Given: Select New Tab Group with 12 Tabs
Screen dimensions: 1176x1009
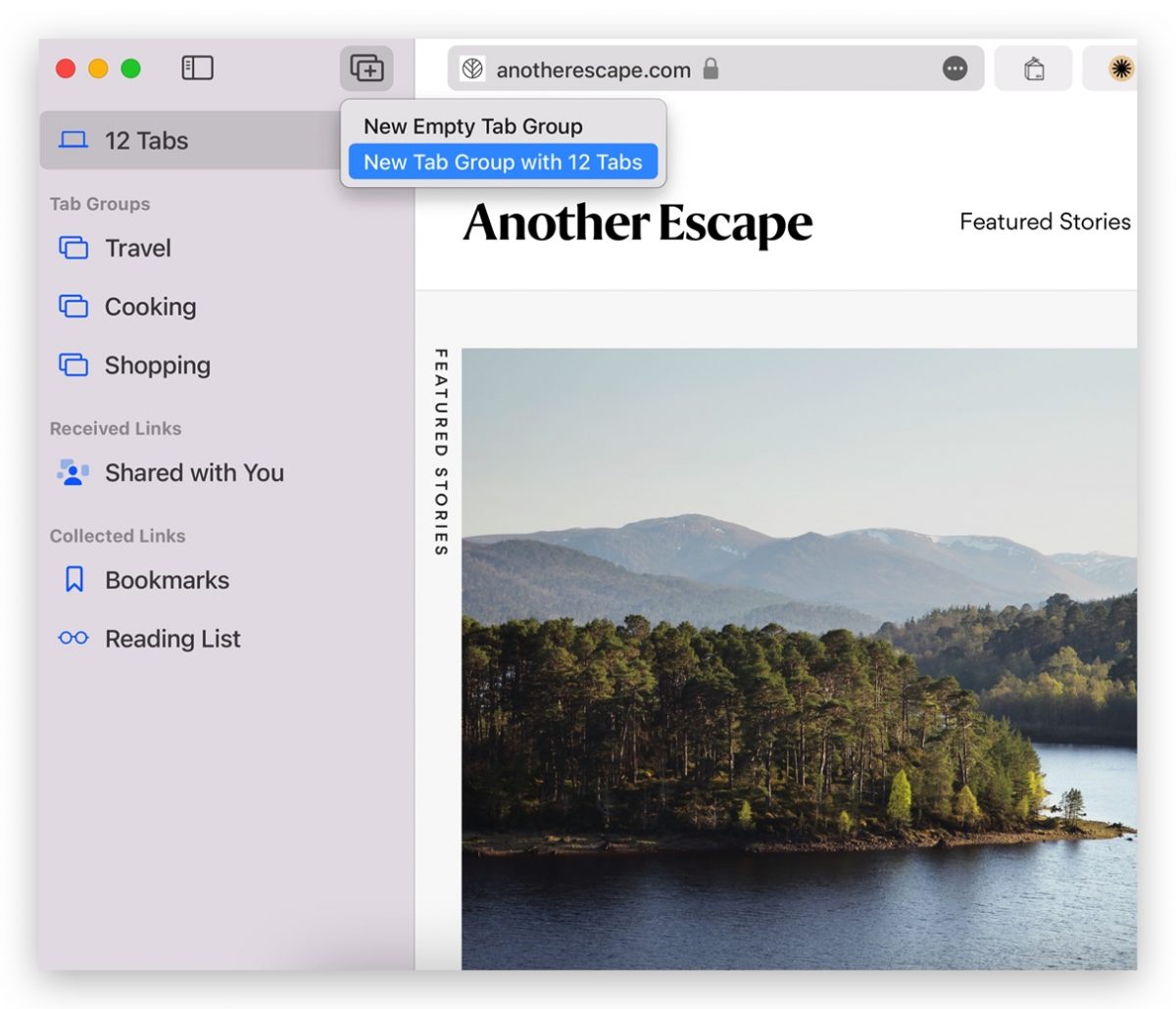Looking at the screenshot, I should [x=503, y=162].
